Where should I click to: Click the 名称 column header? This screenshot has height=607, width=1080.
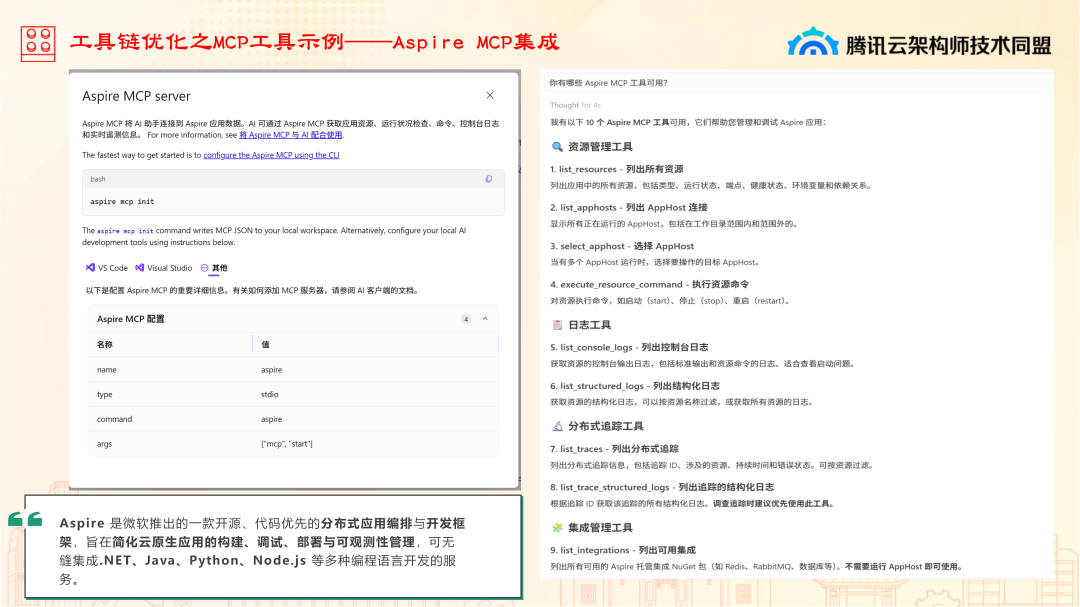105,344
